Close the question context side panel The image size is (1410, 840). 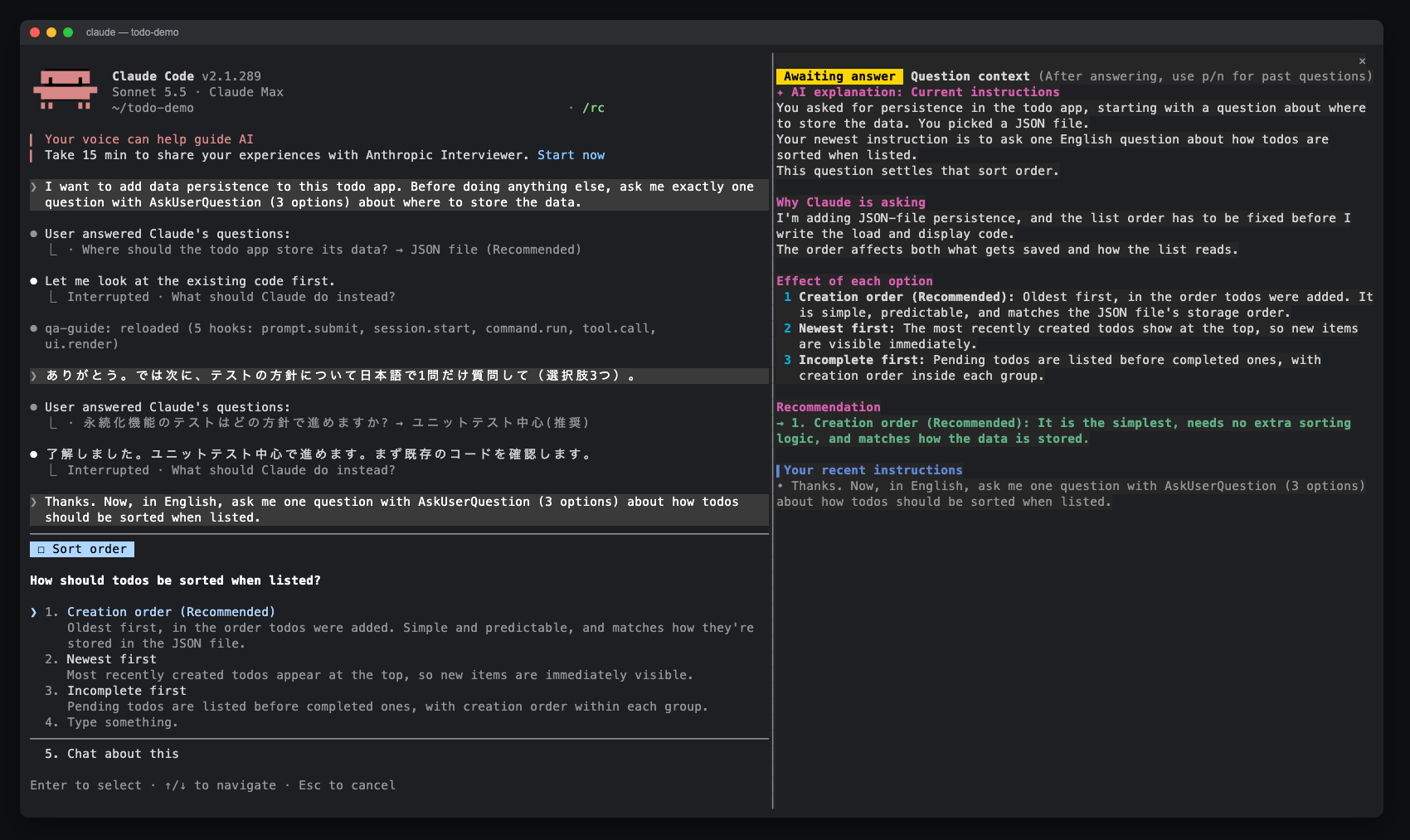point(1362,61)
